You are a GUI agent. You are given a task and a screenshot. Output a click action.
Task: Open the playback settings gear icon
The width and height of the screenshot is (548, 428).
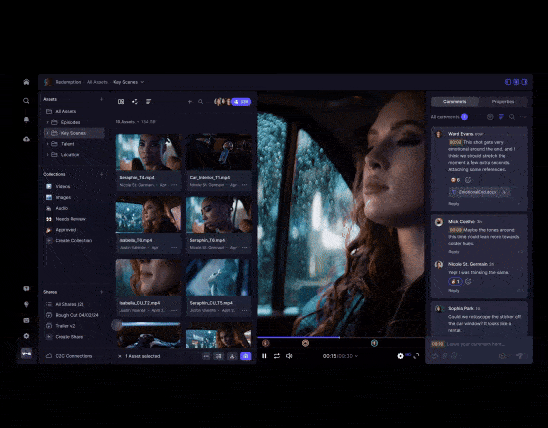click(x=401, y=356)
